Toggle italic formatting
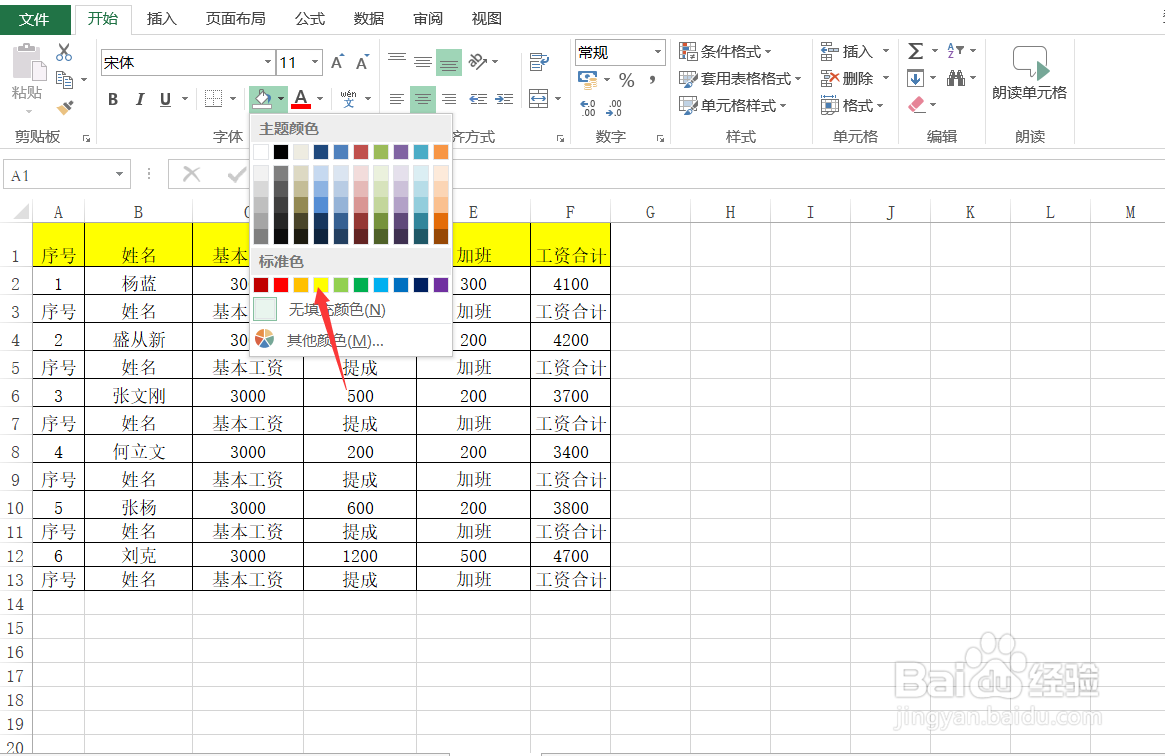 [139, 99]
